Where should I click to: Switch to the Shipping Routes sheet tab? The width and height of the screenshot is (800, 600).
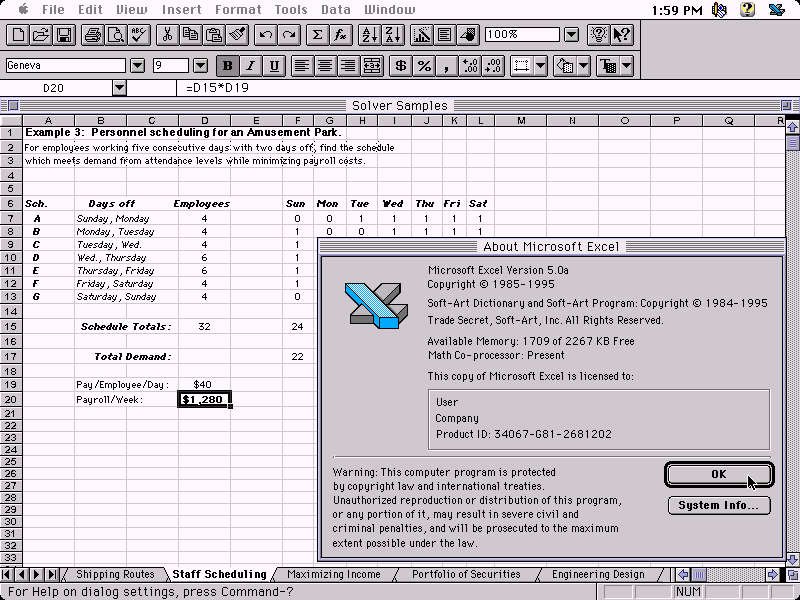pos(115,574)
